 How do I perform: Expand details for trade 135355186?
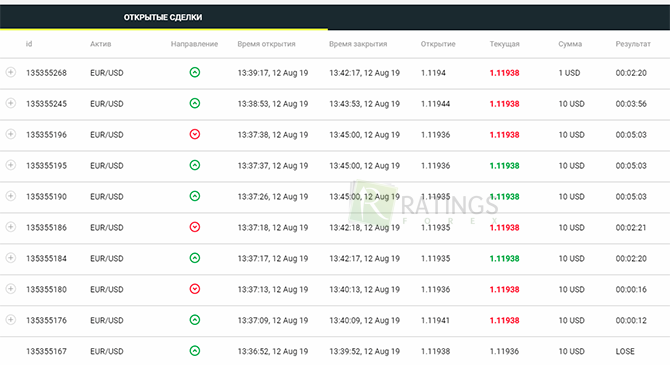(11, 227)
